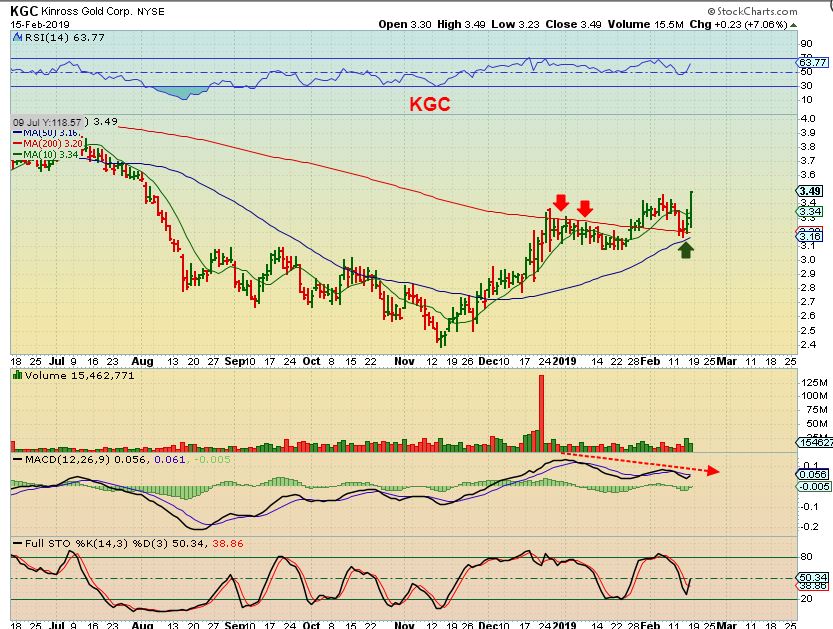Viewport: 833px width, 629px height.
Task: Click the 80 level on stochastic axis
Action: coord(806,556)
